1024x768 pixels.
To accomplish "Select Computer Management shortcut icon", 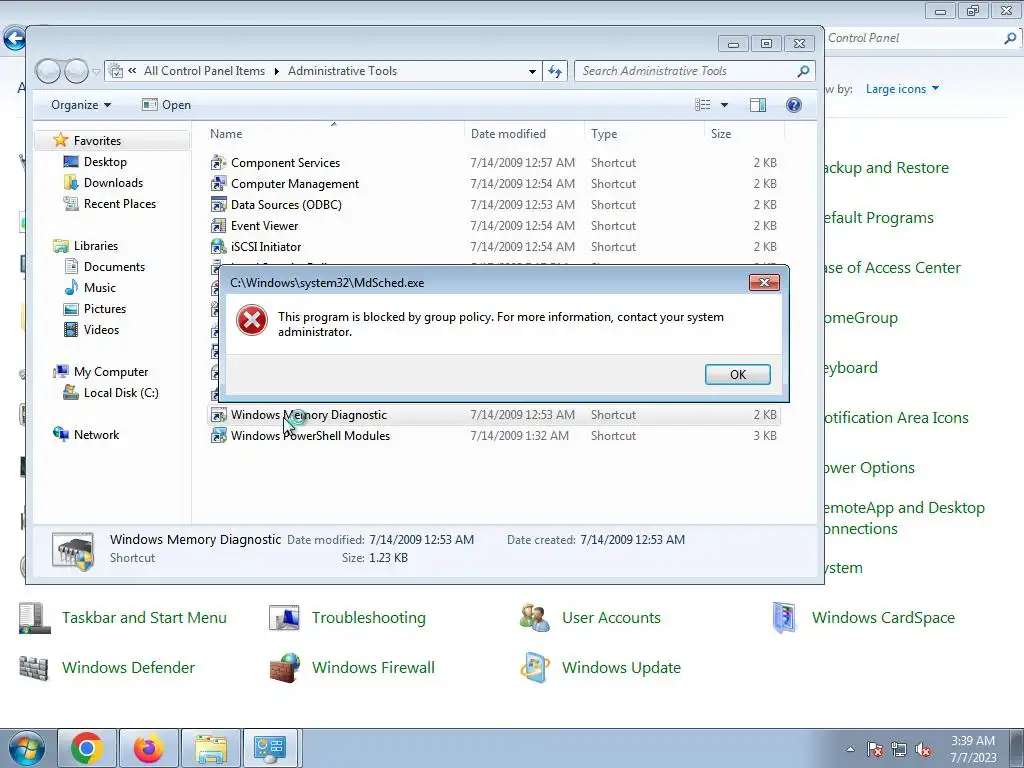I will (218, 184).
